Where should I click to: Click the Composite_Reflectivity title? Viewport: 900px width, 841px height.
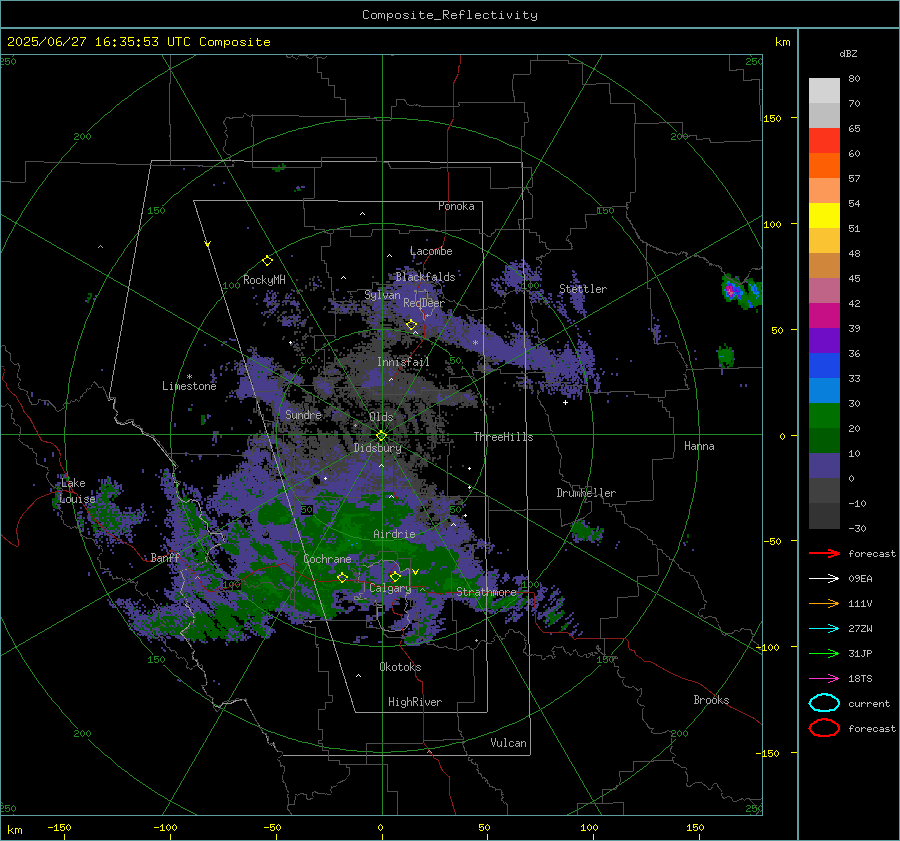coord(449,15)
